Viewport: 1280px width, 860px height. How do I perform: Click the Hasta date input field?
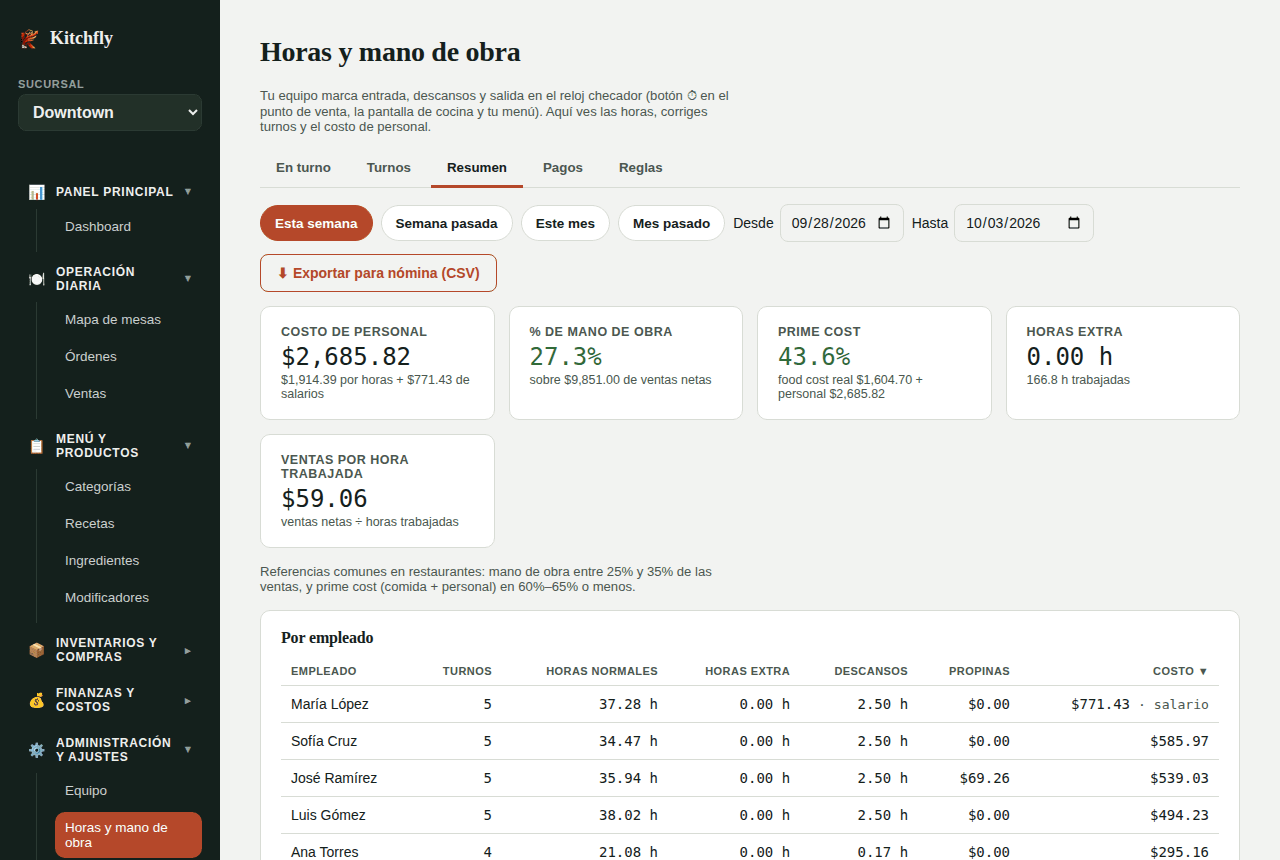(x=1023, y=223)
